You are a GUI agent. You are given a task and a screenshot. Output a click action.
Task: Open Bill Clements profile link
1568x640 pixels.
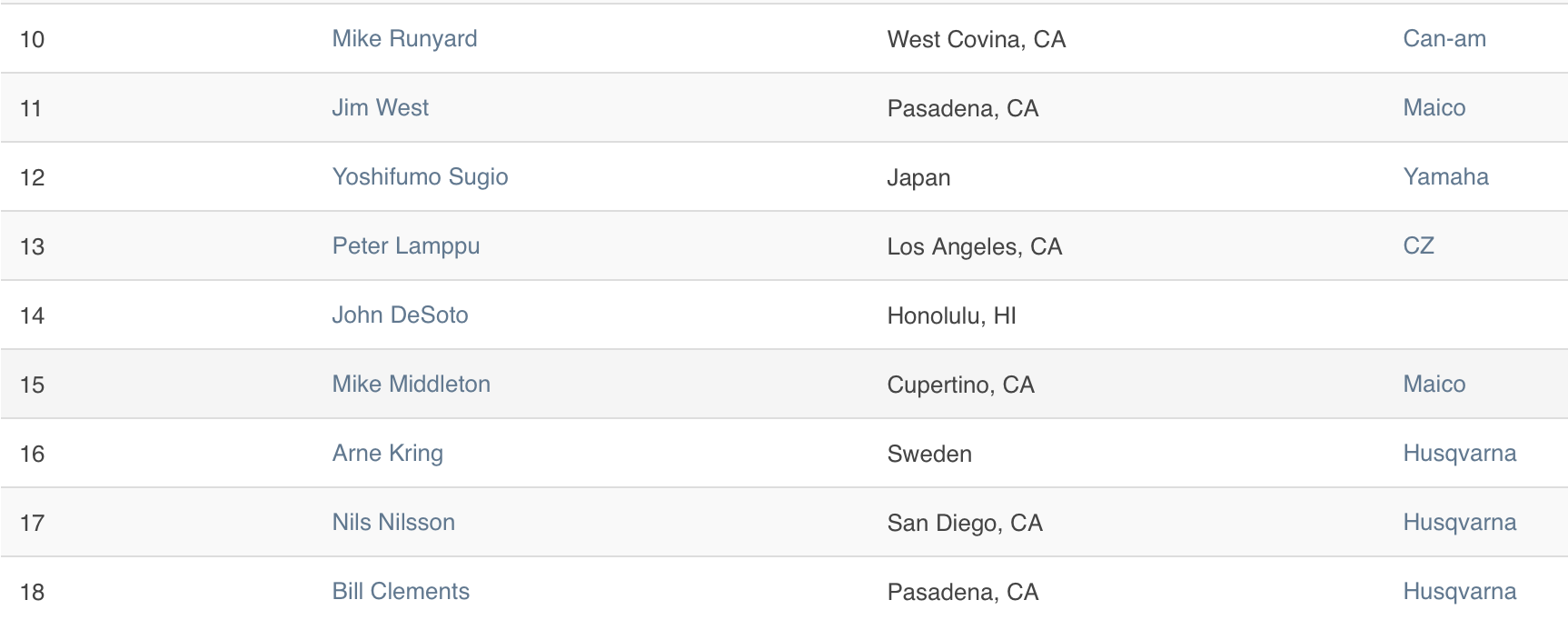(x=401, y=592)
